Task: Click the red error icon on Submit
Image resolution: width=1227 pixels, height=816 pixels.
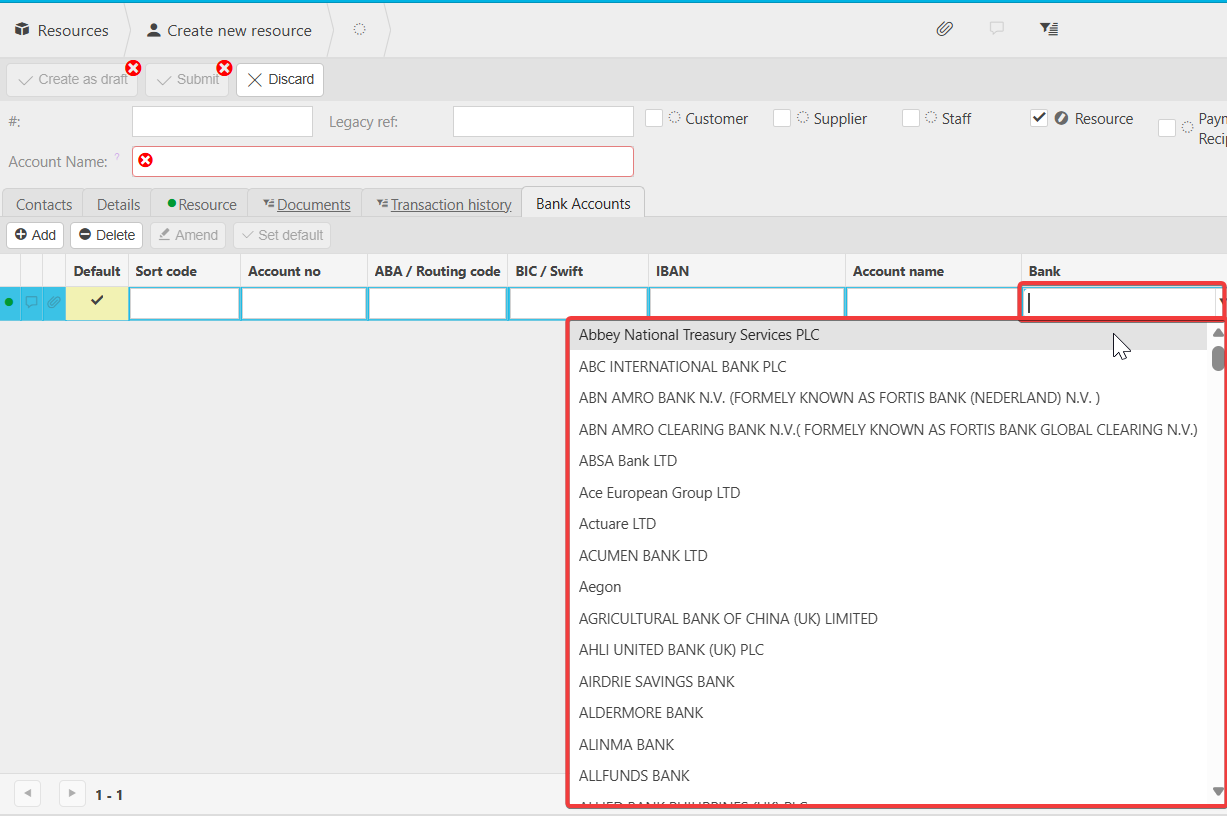Action: [224, 68]
